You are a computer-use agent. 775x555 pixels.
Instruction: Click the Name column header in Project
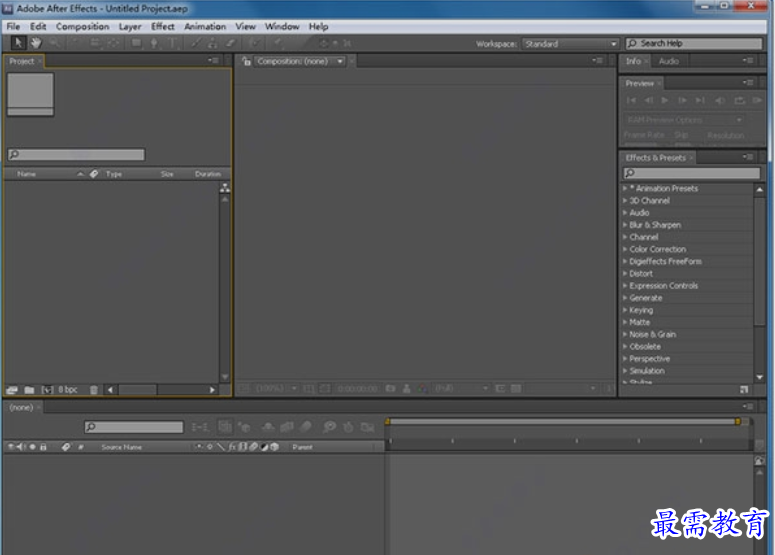[26, 174]
